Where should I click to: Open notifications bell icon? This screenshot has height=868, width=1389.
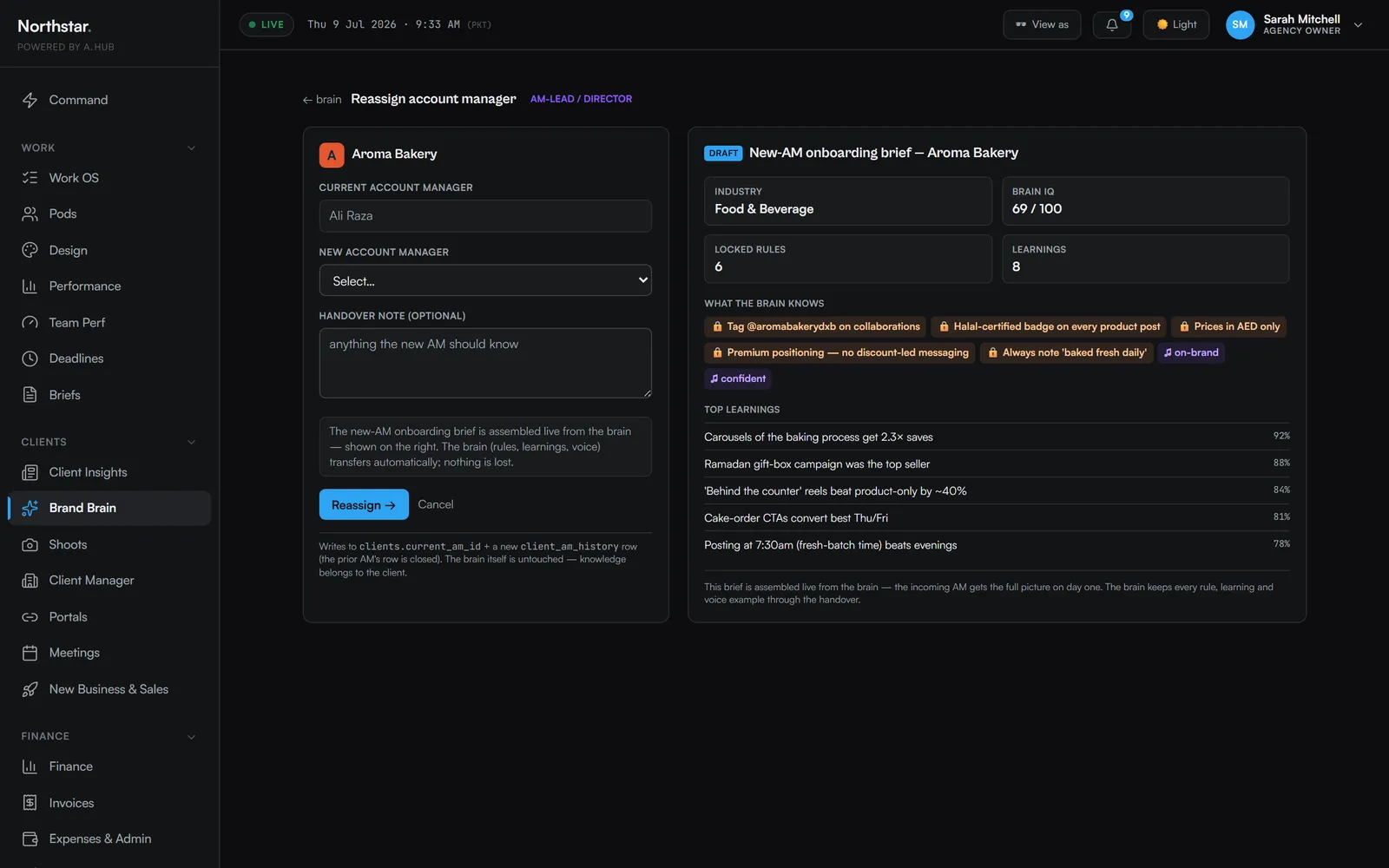click(x=1111, y=24)
